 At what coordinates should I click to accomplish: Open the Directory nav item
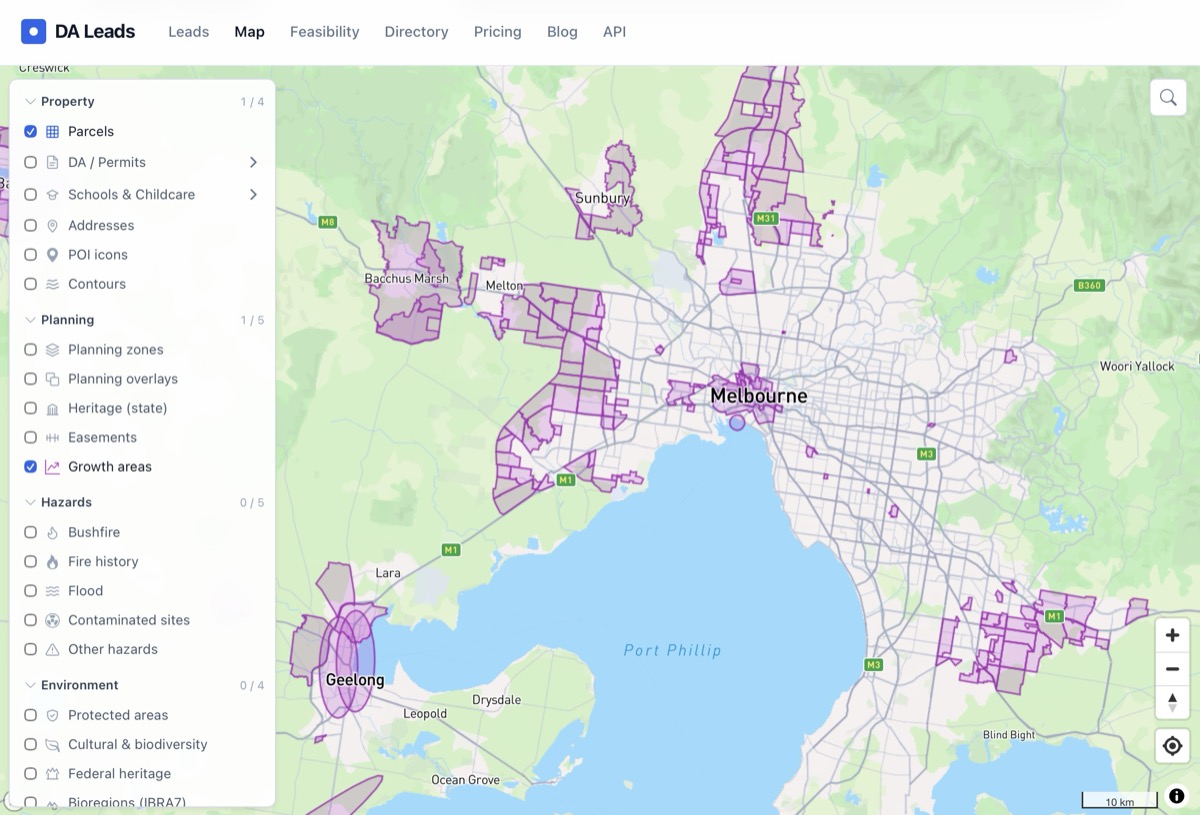pos(416,32)
